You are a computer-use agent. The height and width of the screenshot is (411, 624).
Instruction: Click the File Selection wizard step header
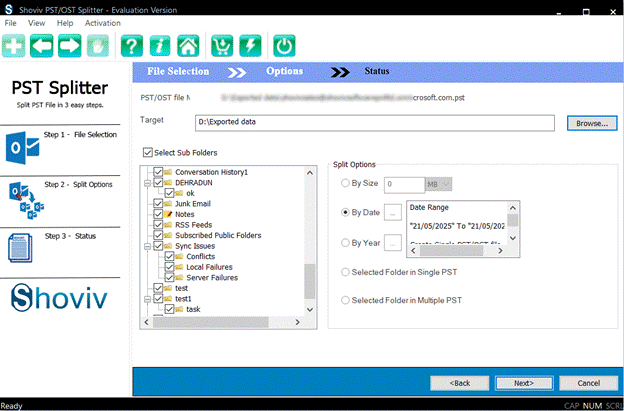point(178,71)
